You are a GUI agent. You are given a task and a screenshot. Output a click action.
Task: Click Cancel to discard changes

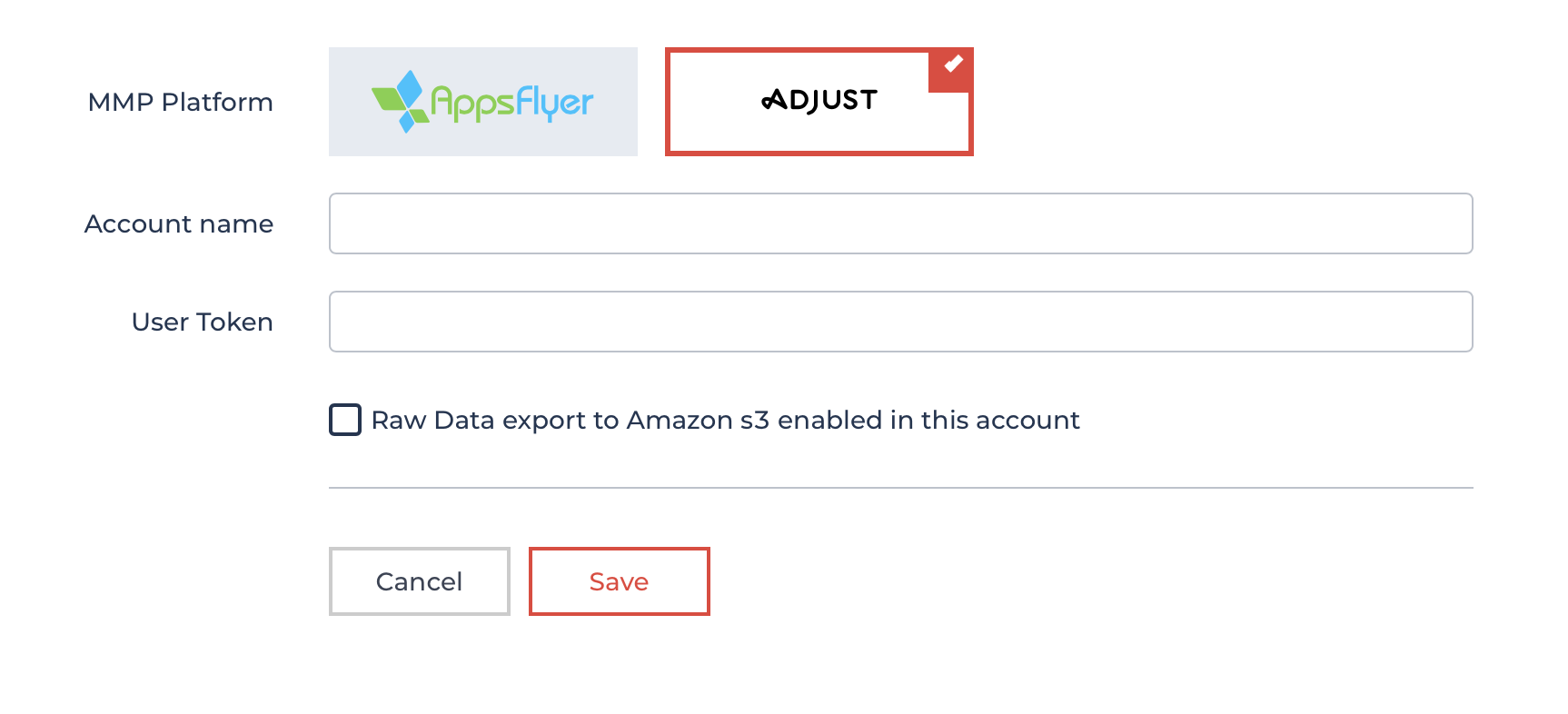(x=418, y=581)
